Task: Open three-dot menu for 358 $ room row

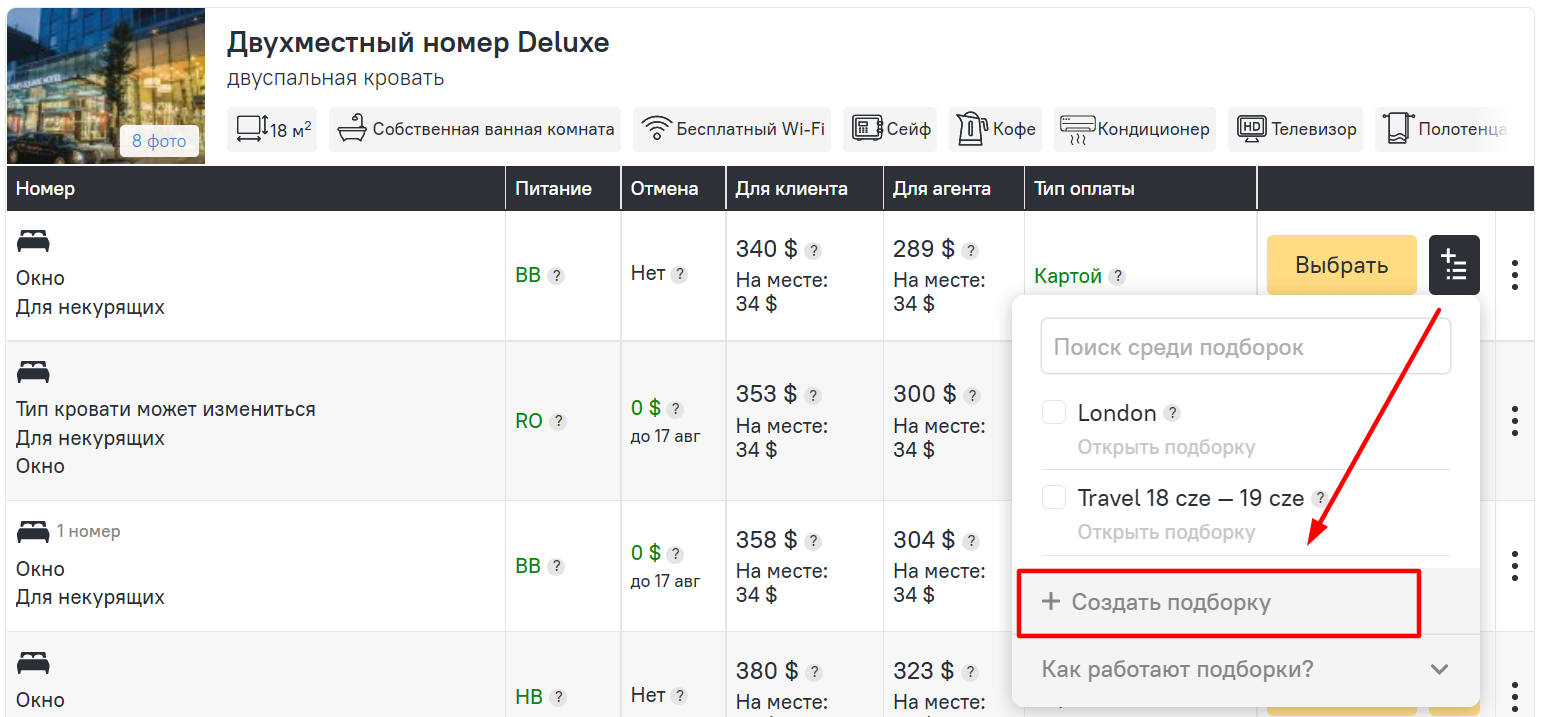Action: click(x=1515, y=565)
